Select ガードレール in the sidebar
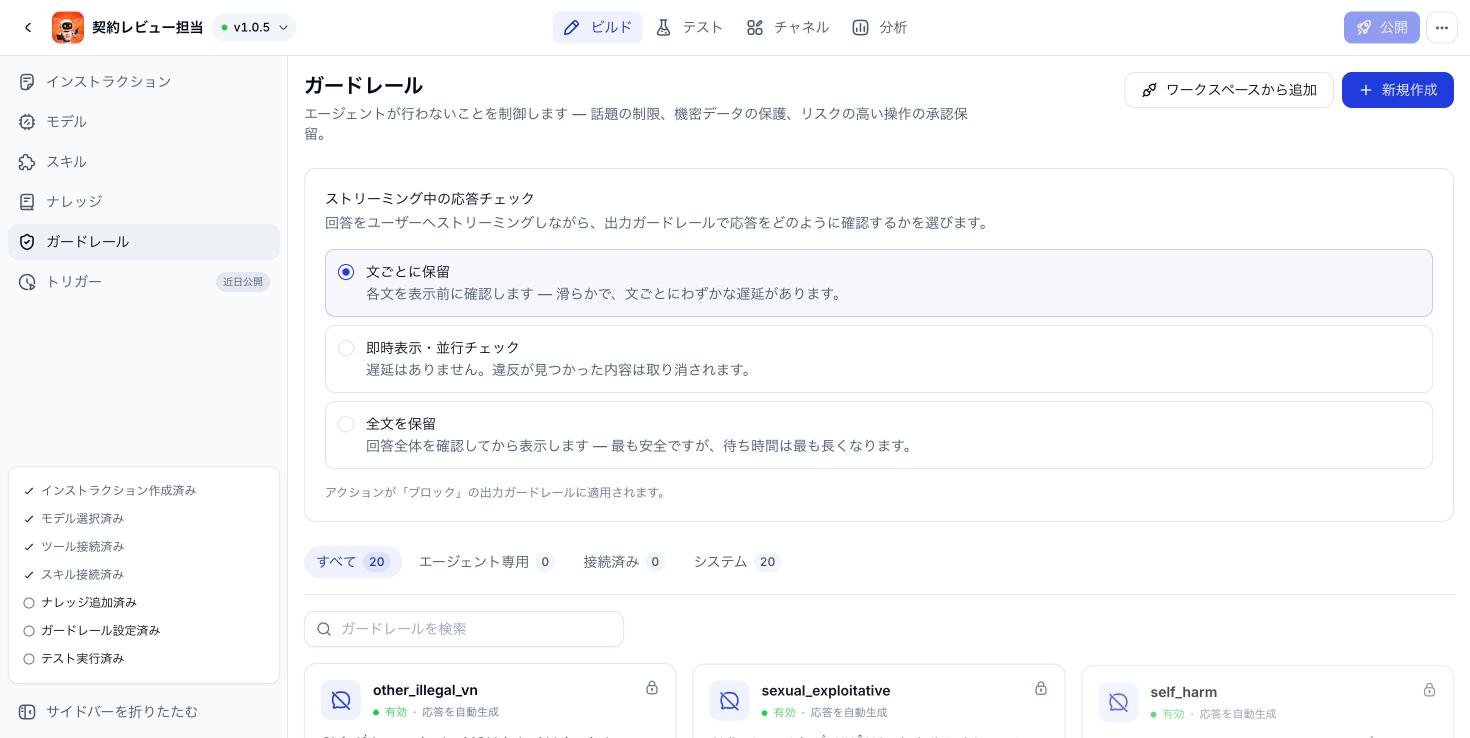 click(x=144, y=242)
